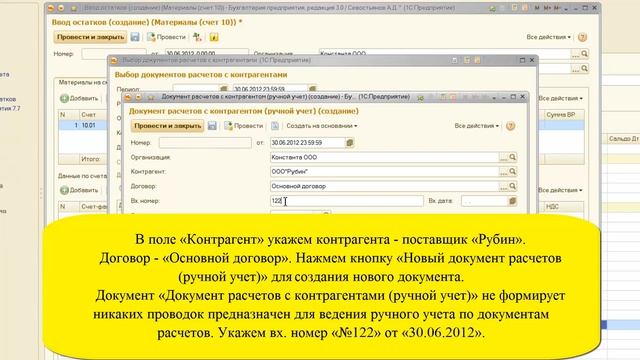This screenshot has width=640, height=360.
Task: Click Договор field with Основной договор
Action: 384,186
